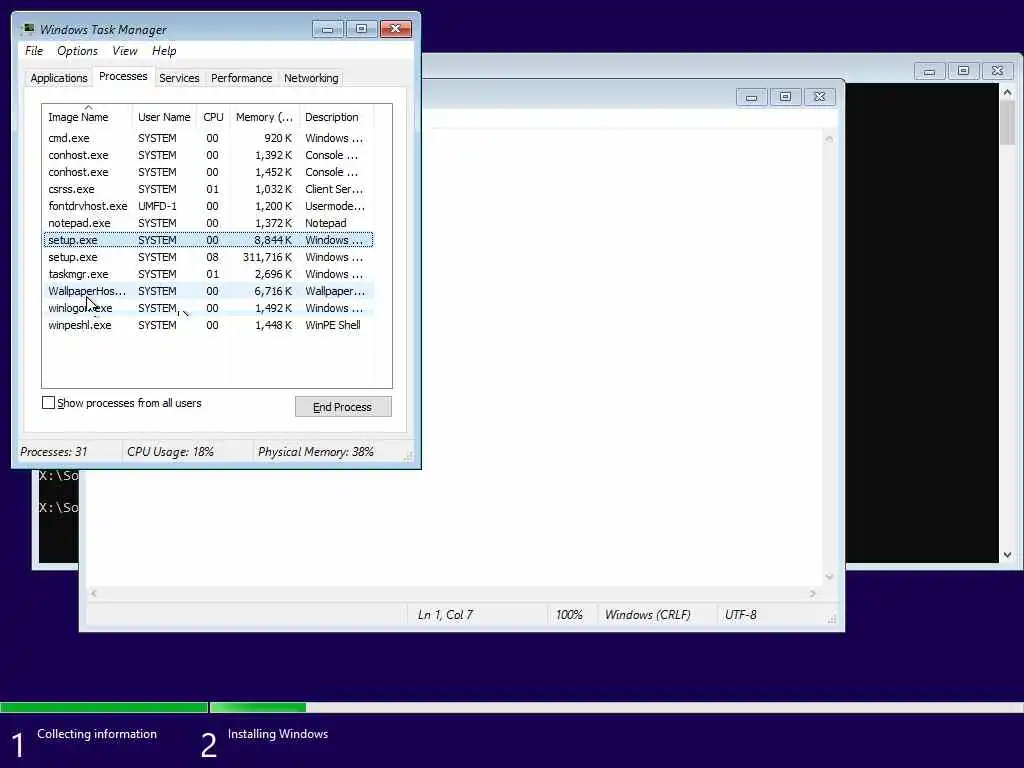Select the winlogon.exe process
This screenshot has width=1024, height=768.
[x=208, y=308]
